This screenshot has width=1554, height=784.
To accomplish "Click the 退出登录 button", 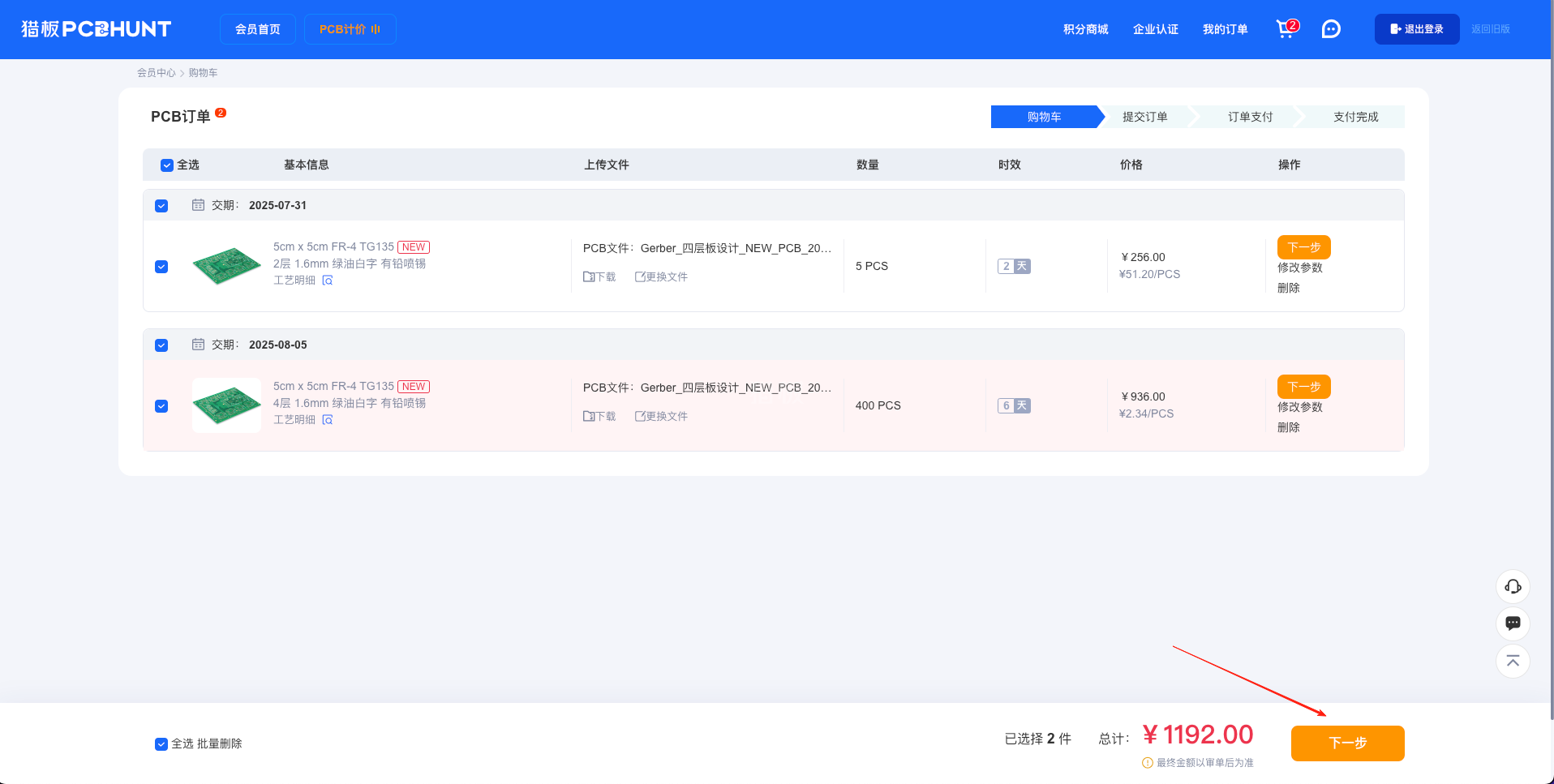I will point(1416,28).
